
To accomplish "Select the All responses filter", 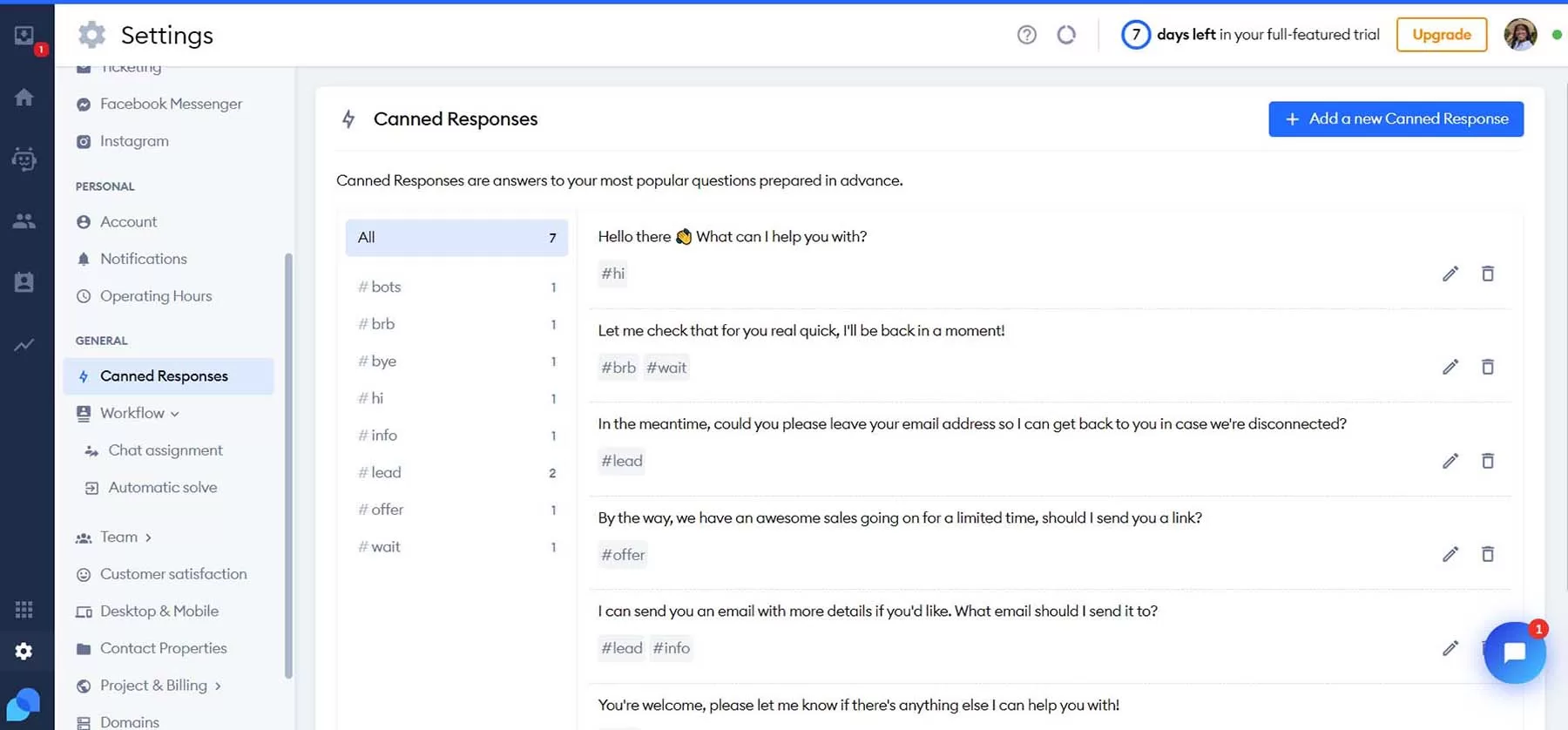I will click(x=456, y=238).
